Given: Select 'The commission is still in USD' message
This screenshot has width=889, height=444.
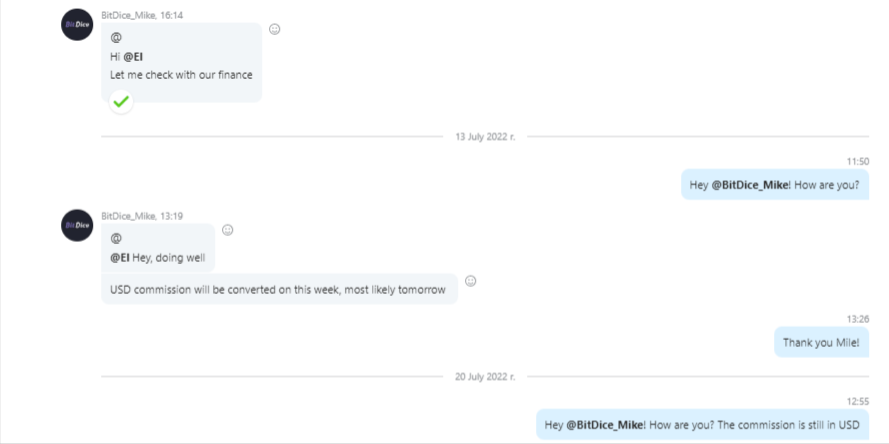Looking at the screenshot, I should tap(702, 425).
